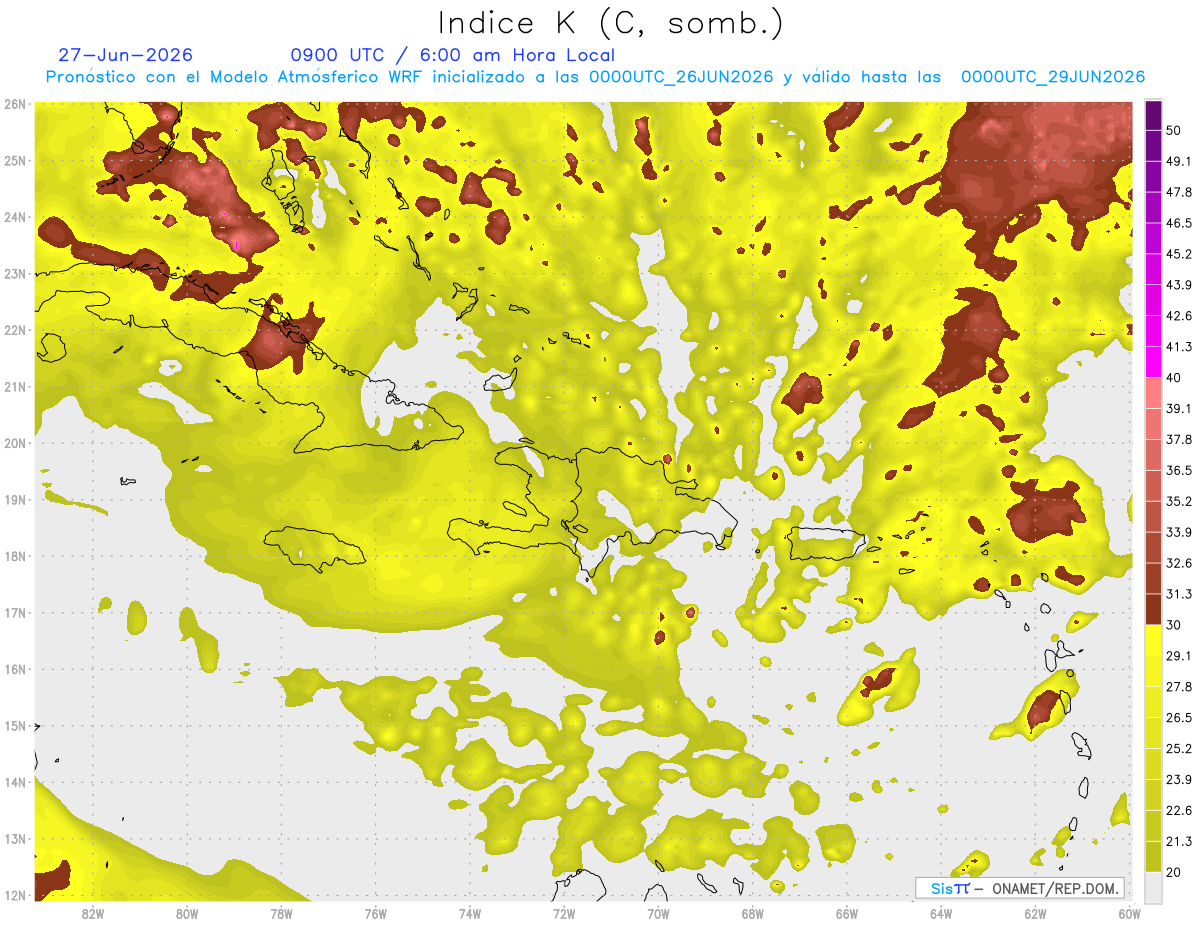
Task: Select the 18N latitude label
Action: 15,556
